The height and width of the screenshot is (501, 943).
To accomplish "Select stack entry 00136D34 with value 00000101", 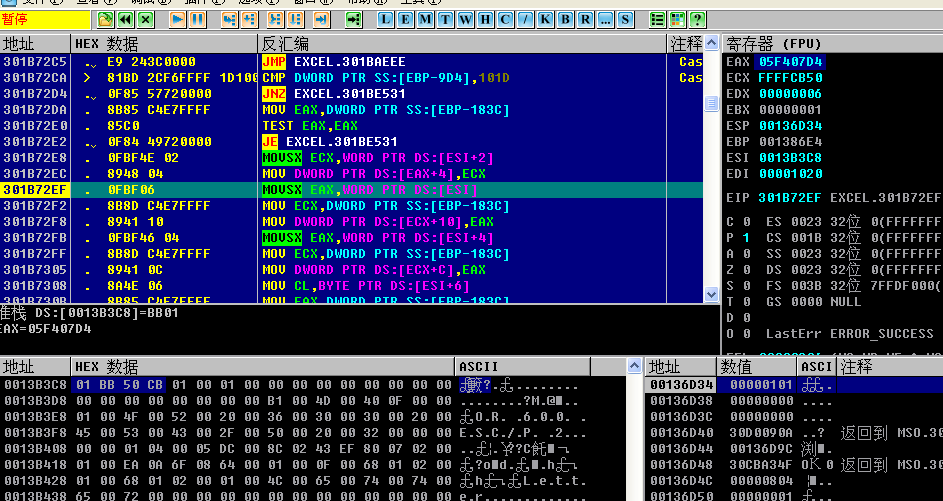I will pos(794,385).
